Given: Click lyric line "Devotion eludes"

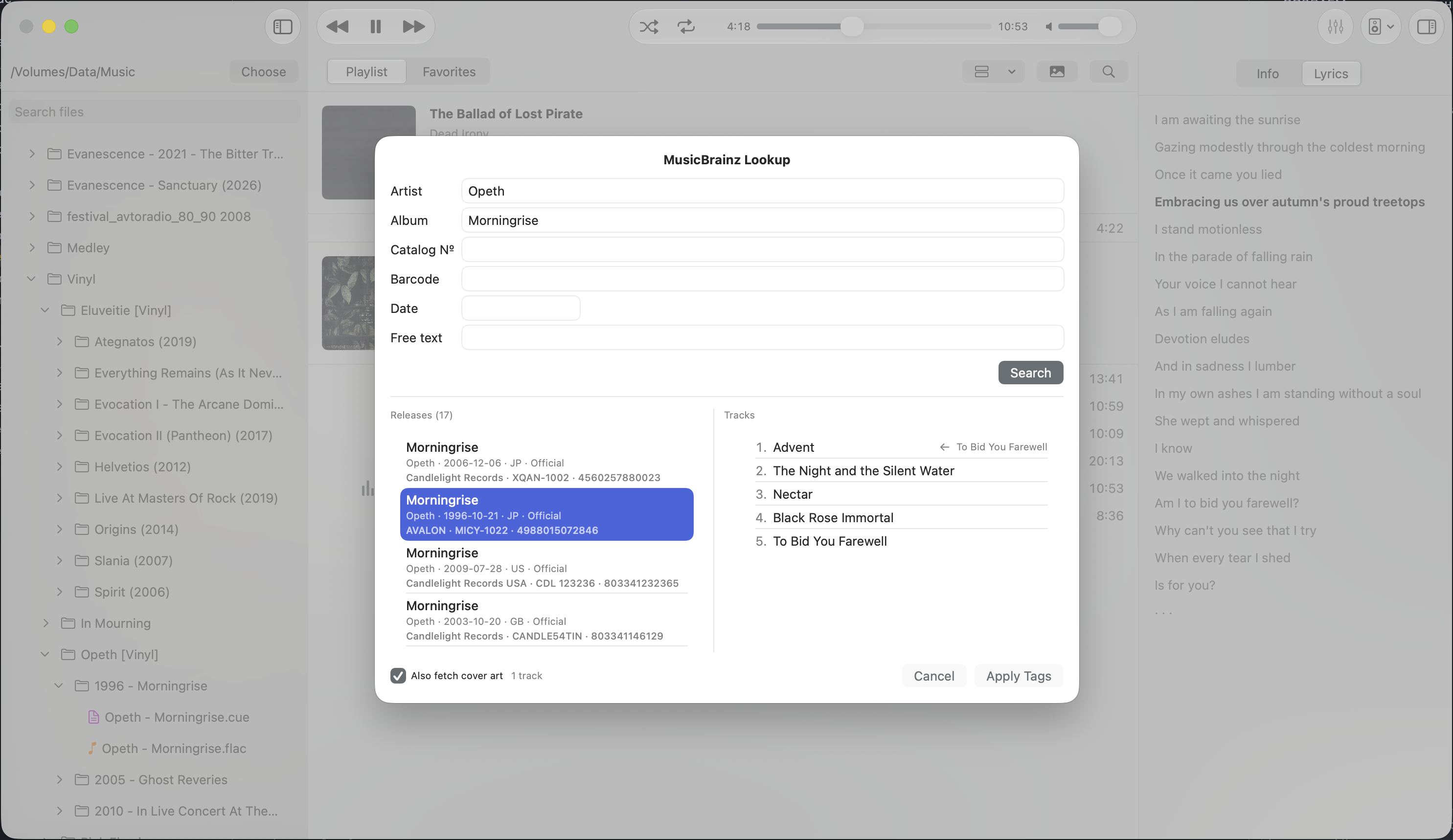Looking at the screenshot, I should pyautogui.click(x=1202, y=339).
